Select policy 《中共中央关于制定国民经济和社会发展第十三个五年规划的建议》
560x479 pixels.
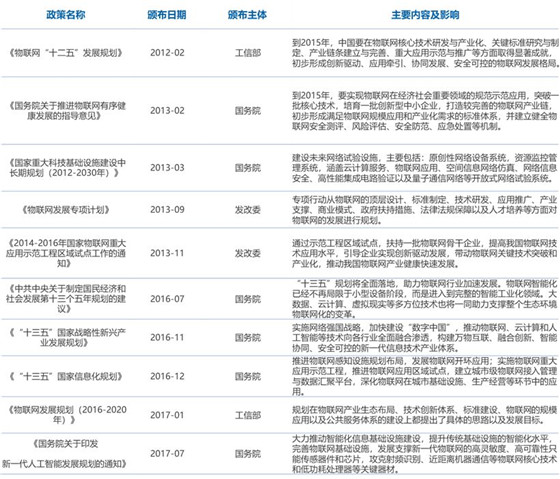(x=66, y=299)
